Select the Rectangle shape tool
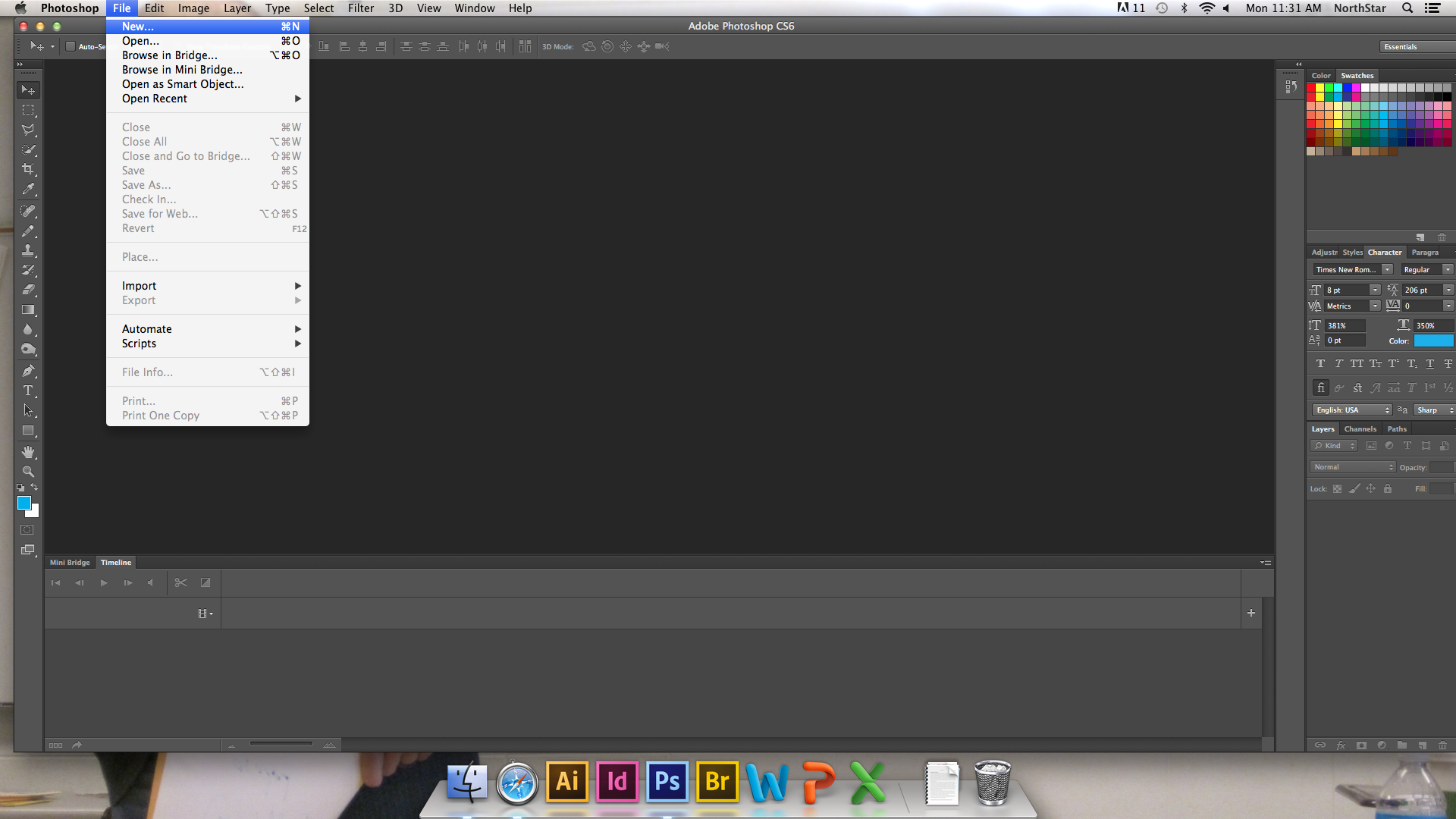Screen dimensions: 1456x819 pos(28,430)
